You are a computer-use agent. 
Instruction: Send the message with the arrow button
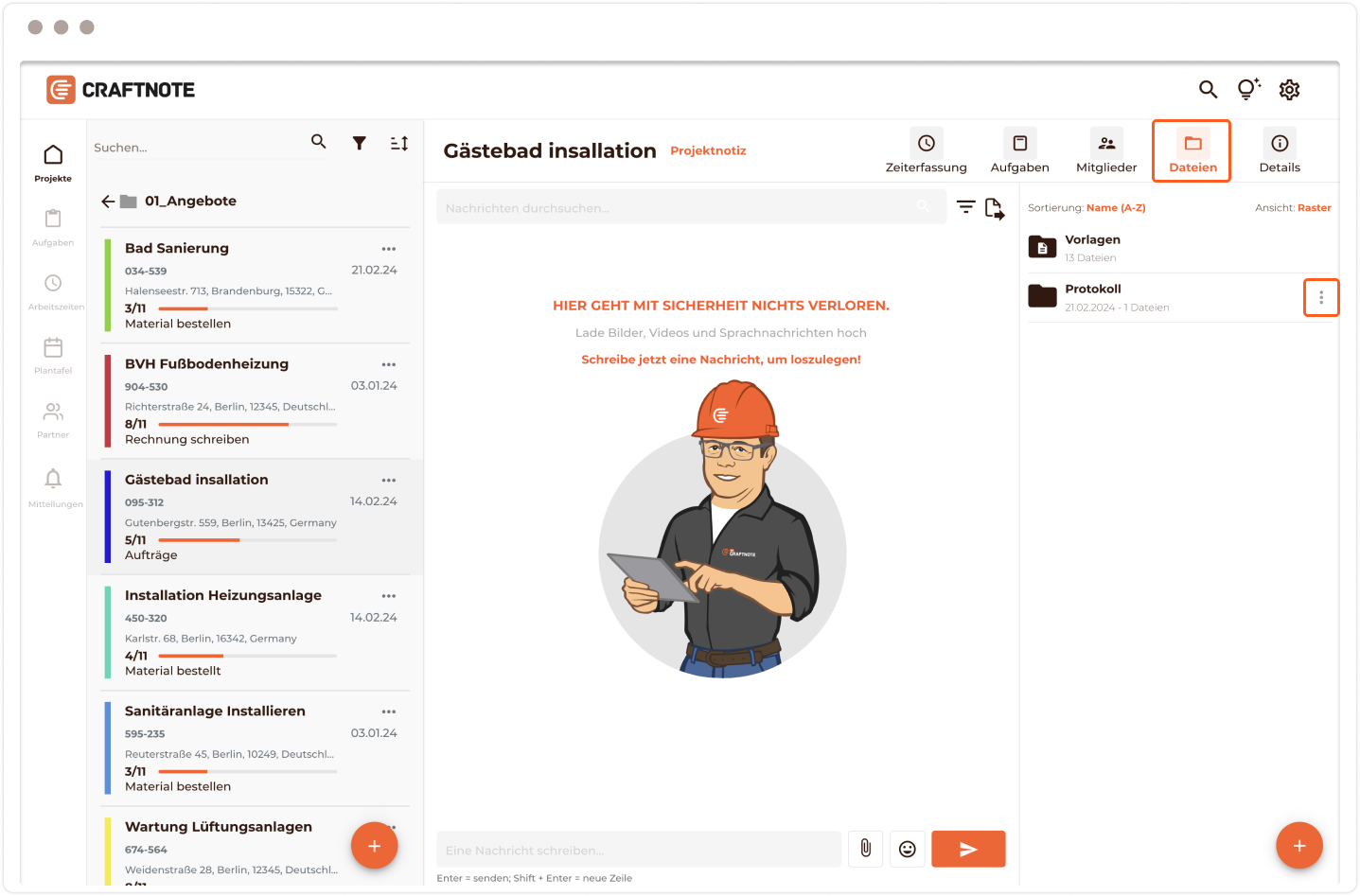(967, 849)
